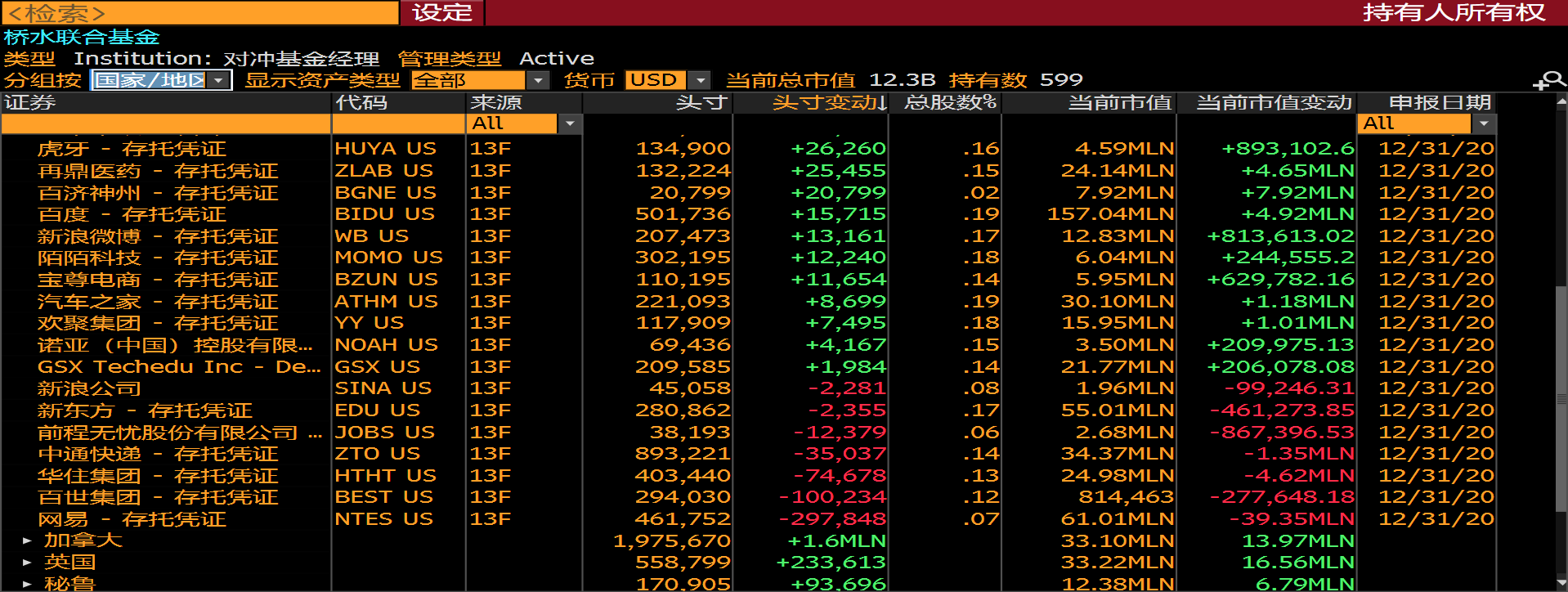1568x592 pixels.
Task: Click the 157.04MLN market value cell
Action: [1110, 214]
